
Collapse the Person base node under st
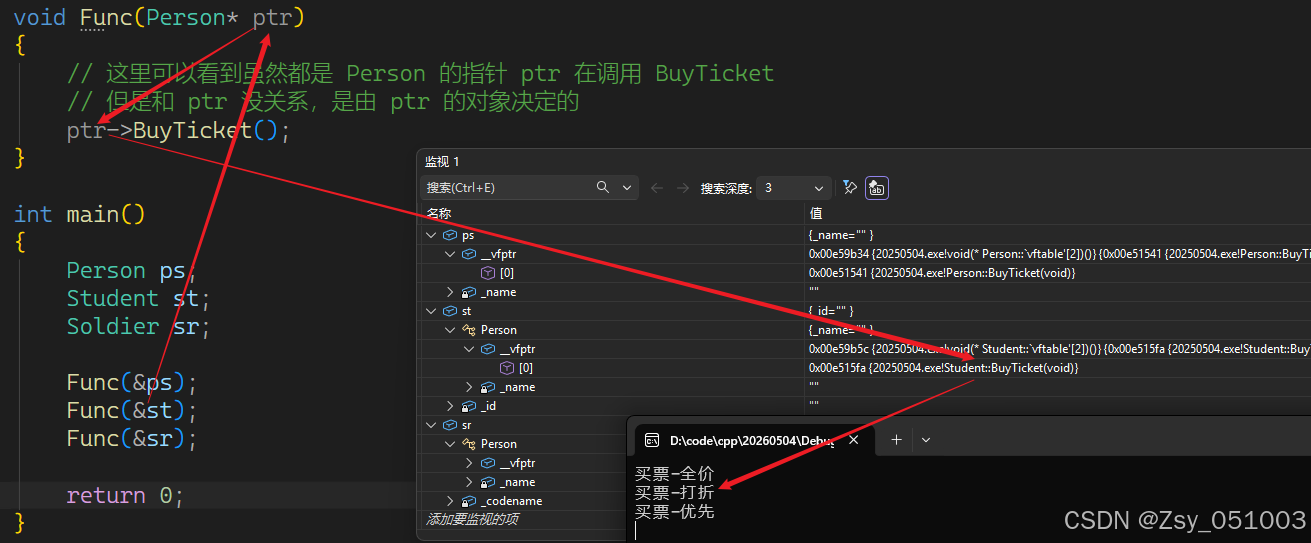click(450, 330)
